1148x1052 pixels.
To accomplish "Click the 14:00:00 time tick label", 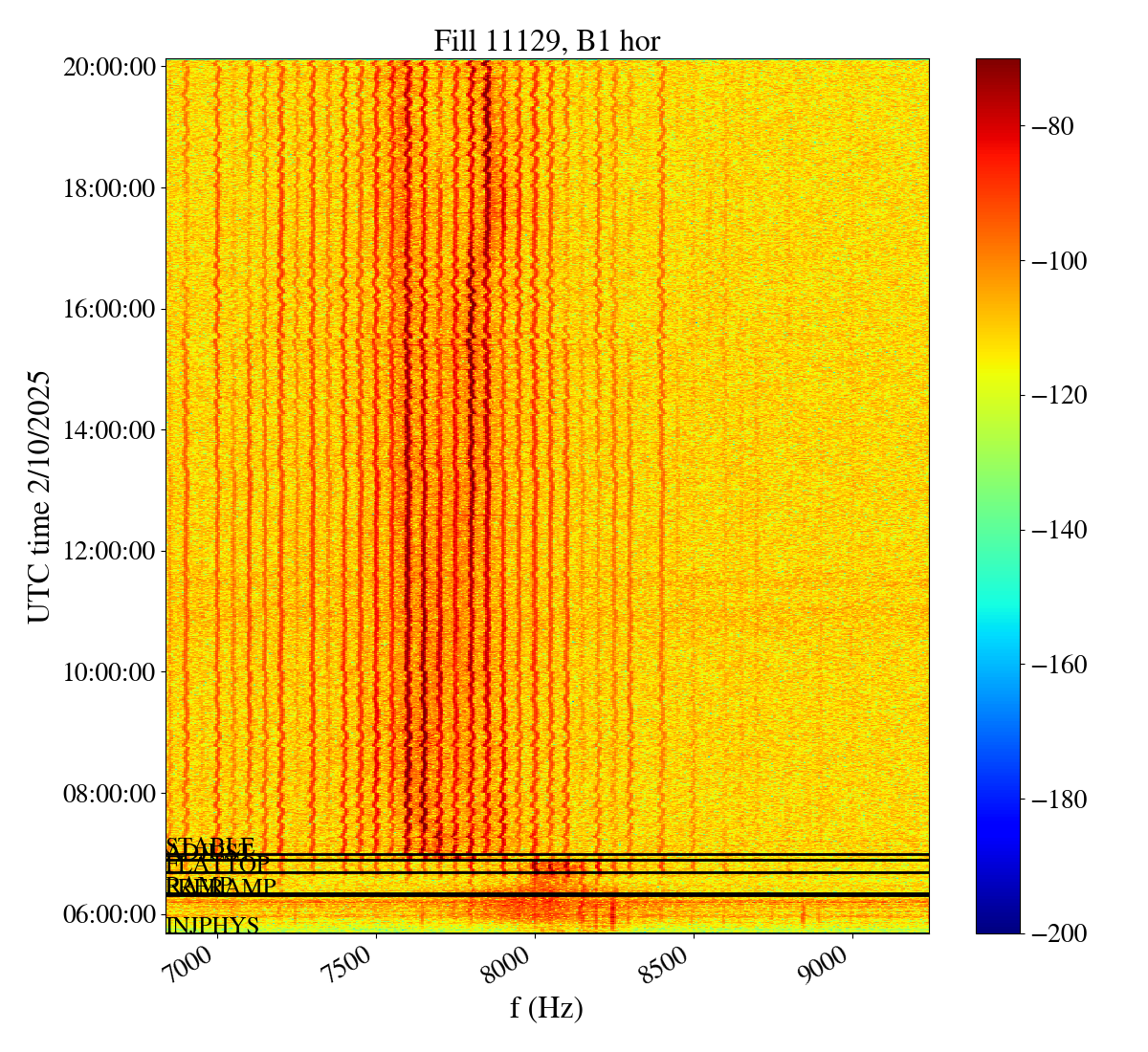I will tap(109, 430).
